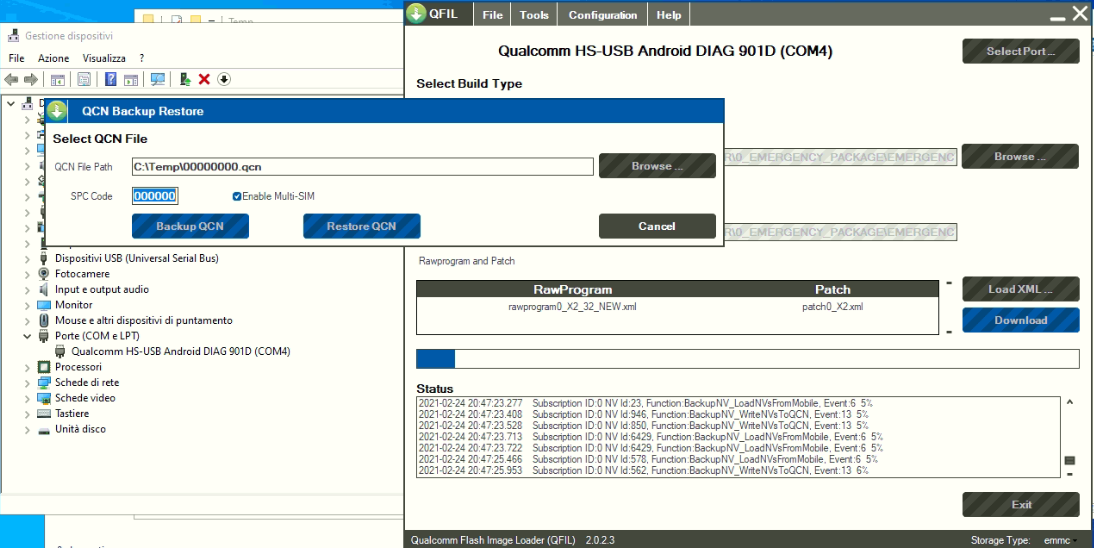Screen dimensions: 1094x548
Task: Click the Fotocamere camera icon
Action: 44,274
